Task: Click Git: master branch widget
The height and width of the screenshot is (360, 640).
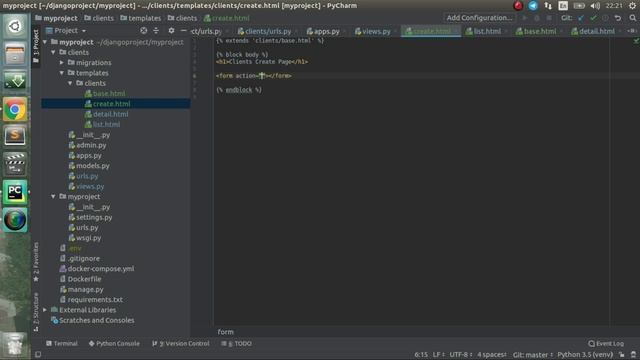Action: (533, 355)
